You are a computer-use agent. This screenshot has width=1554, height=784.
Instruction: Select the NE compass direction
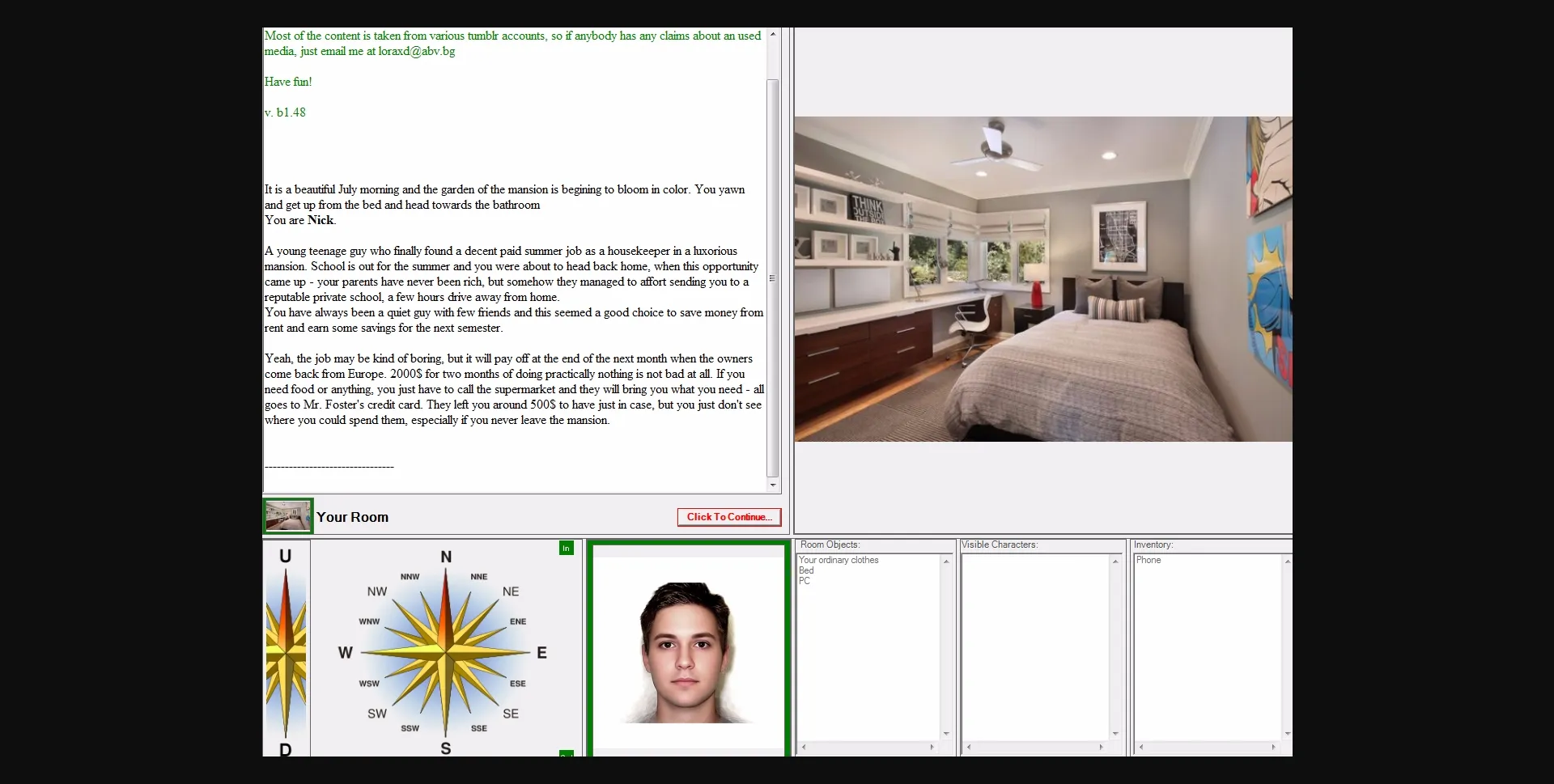click(511, 591)
